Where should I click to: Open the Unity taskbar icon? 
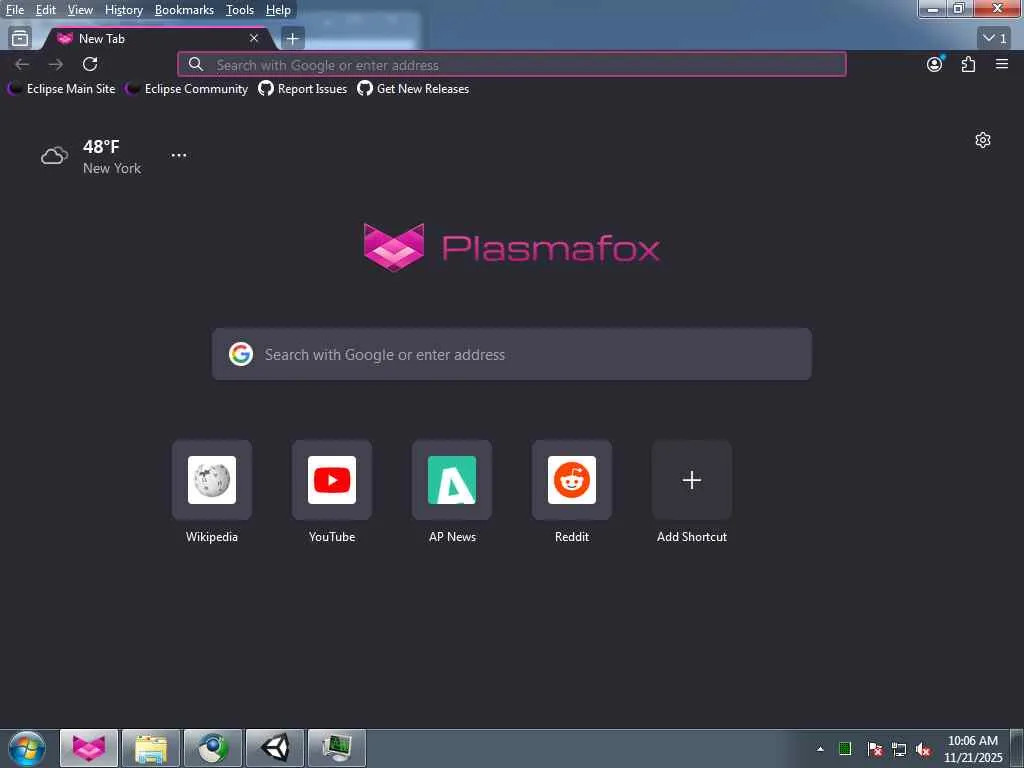pos(275,748)
